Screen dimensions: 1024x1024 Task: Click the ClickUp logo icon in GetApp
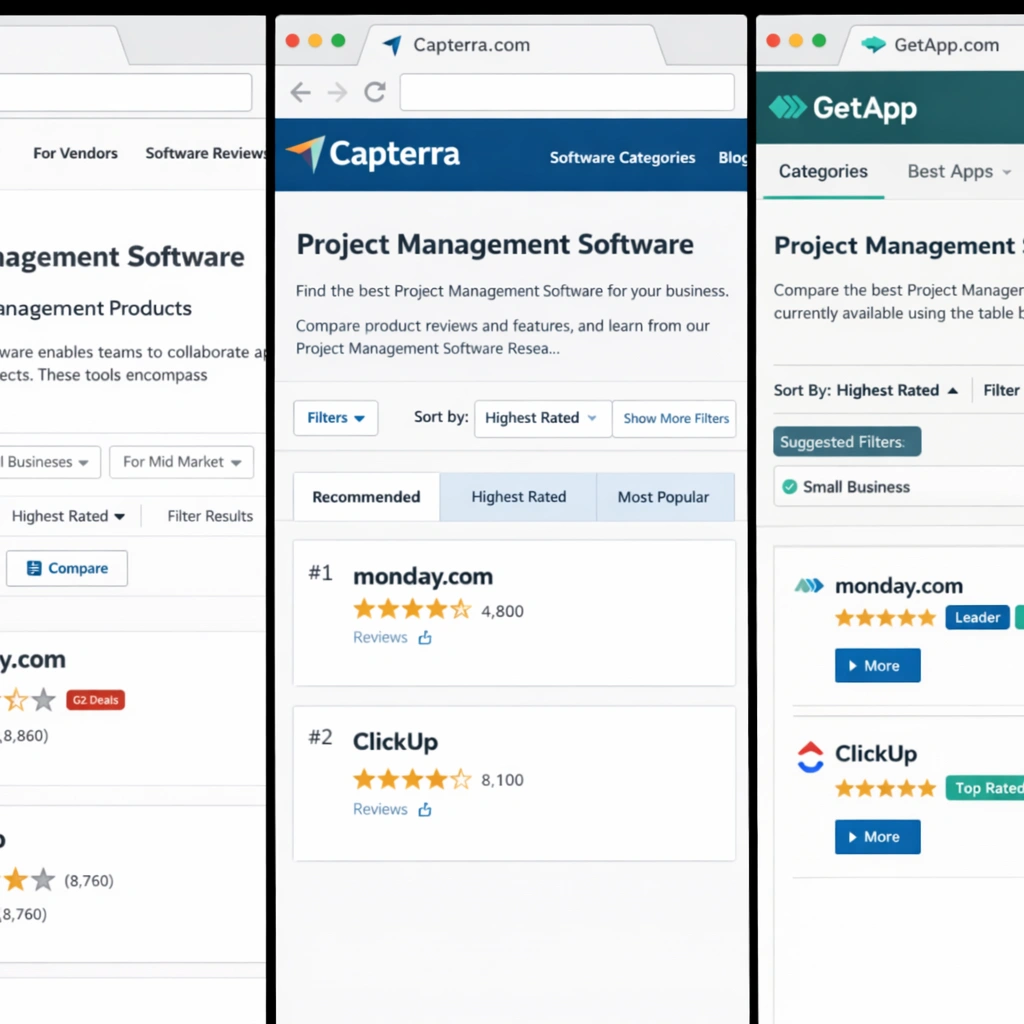(810, 757)
